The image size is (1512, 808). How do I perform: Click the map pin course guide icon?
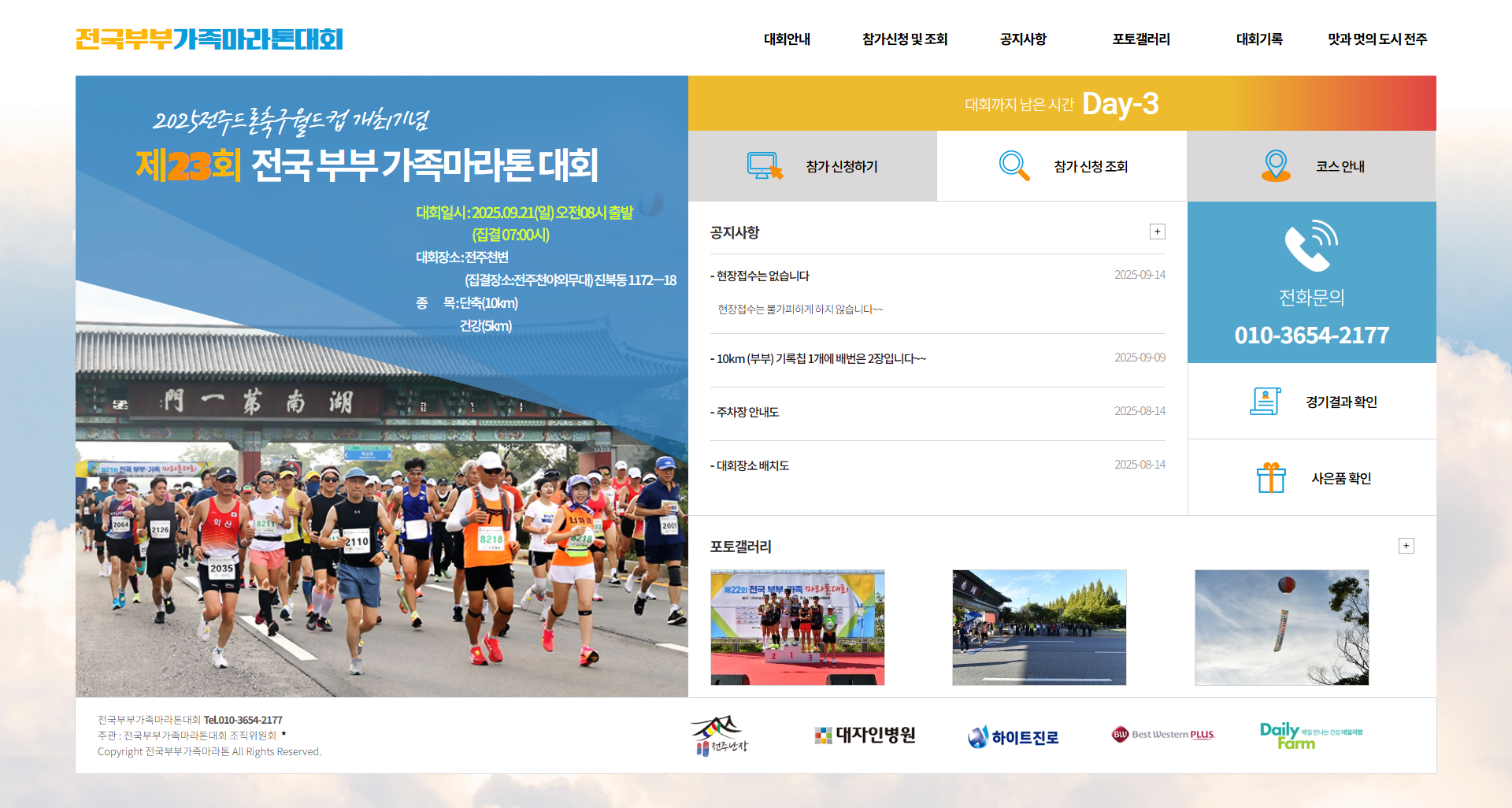pos(1276,166)
